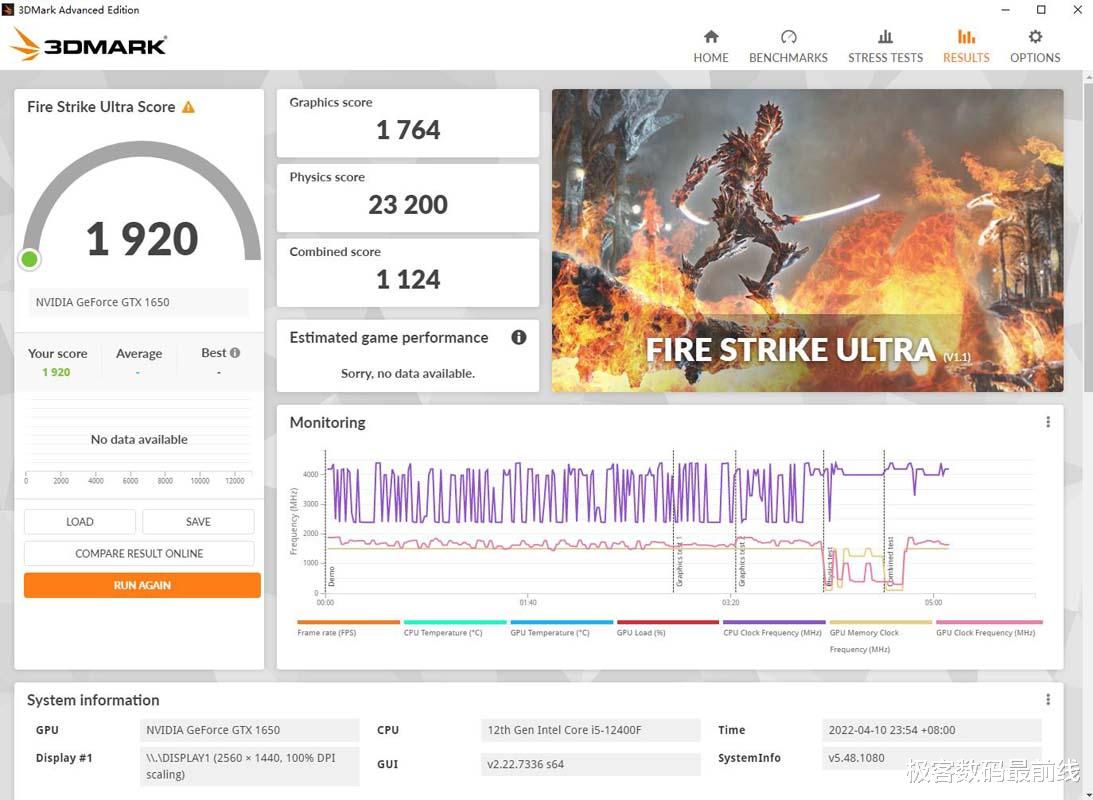1093x800 pixels.
Task: Minimize the 3DMark window
Action: coord(1005,10)
